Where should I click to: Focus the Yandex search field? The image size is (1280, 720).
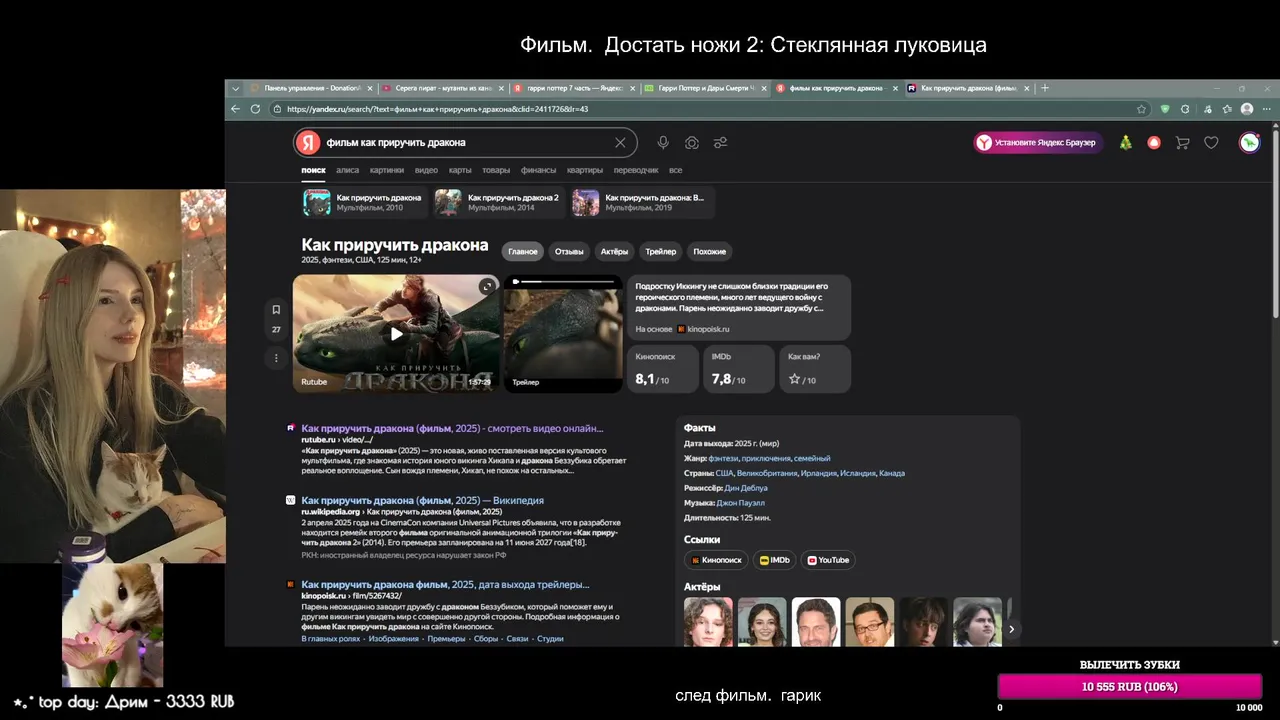467,143
